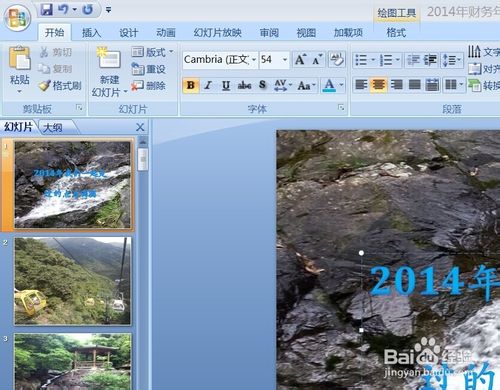Close the slides pane with the X

[140, 127]
